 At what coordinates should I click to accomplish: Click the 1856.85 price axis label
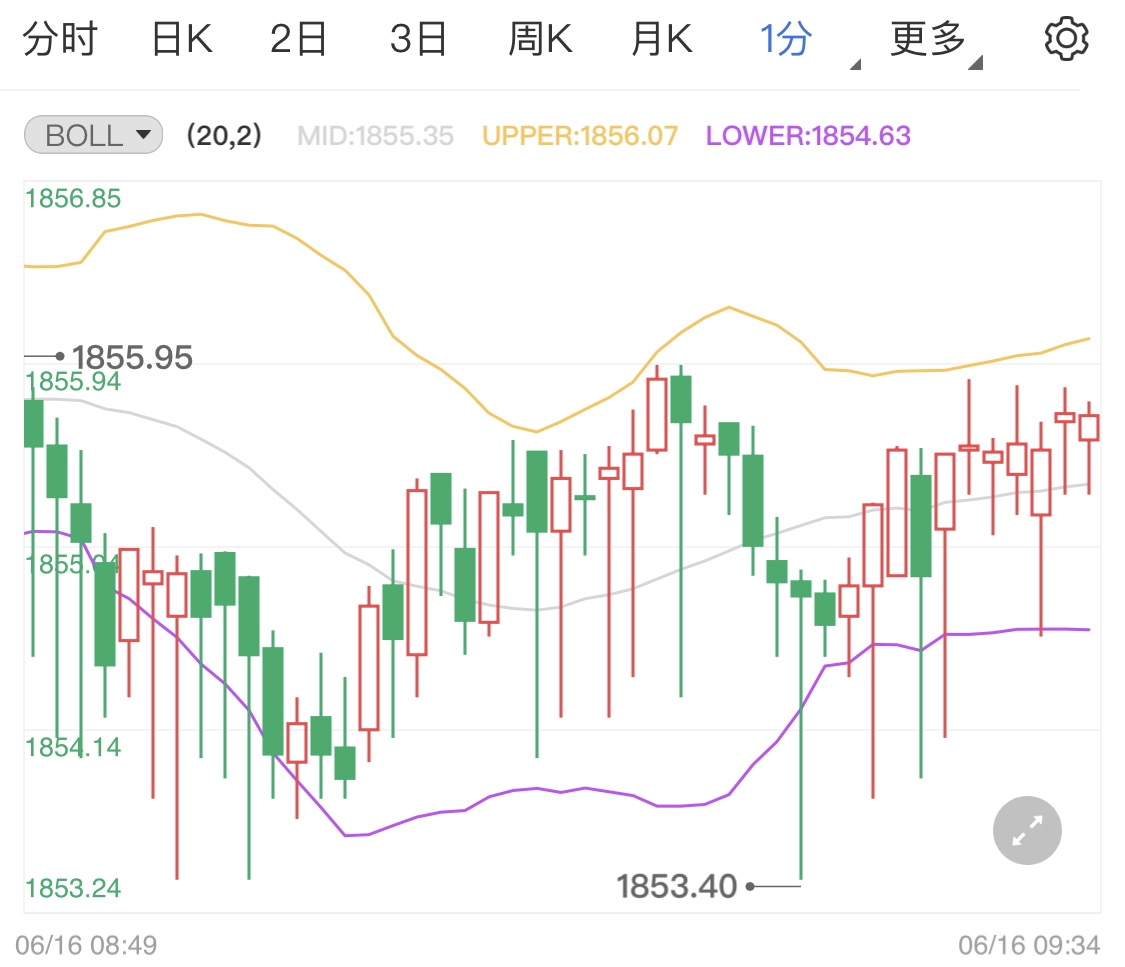(73, 199)
